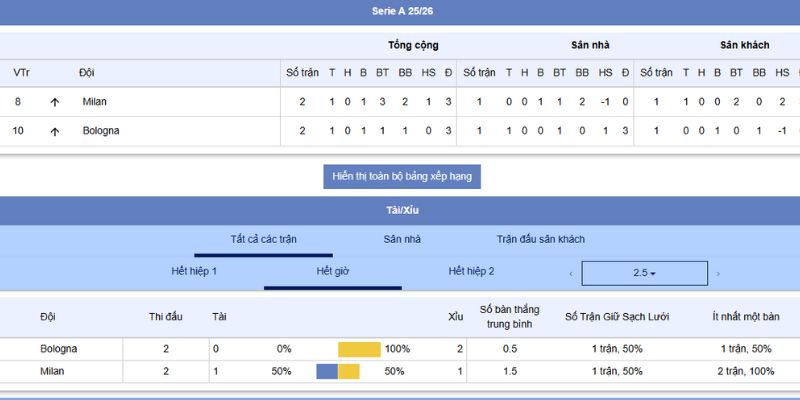Viewport: 800px width, 400px height.
Task: Open Bologna team in the standings table
Action: point(101,131)
